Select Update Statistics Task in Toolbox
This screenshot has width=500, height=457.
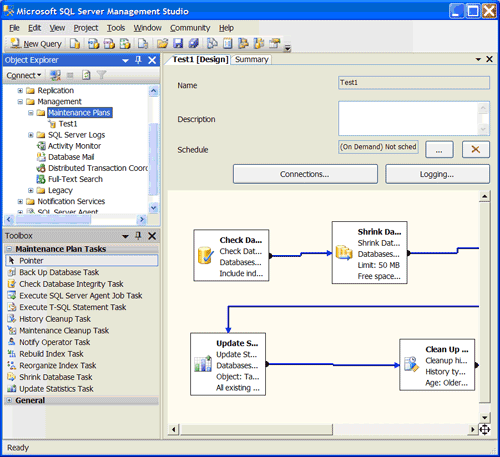click(56, 389)
